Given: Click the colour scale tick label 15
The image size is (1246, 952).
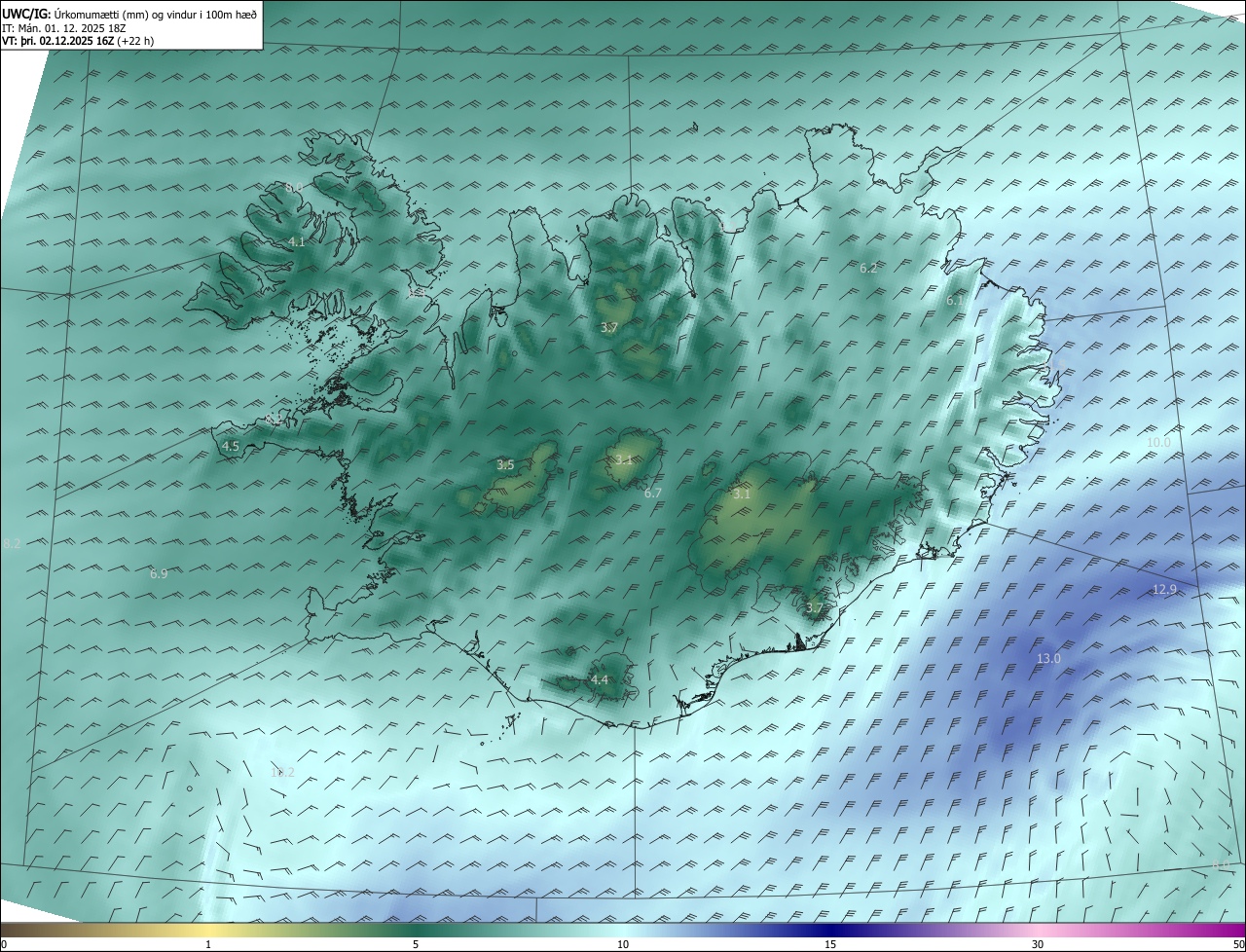Looking at the screenshot, I should (830, 944).
